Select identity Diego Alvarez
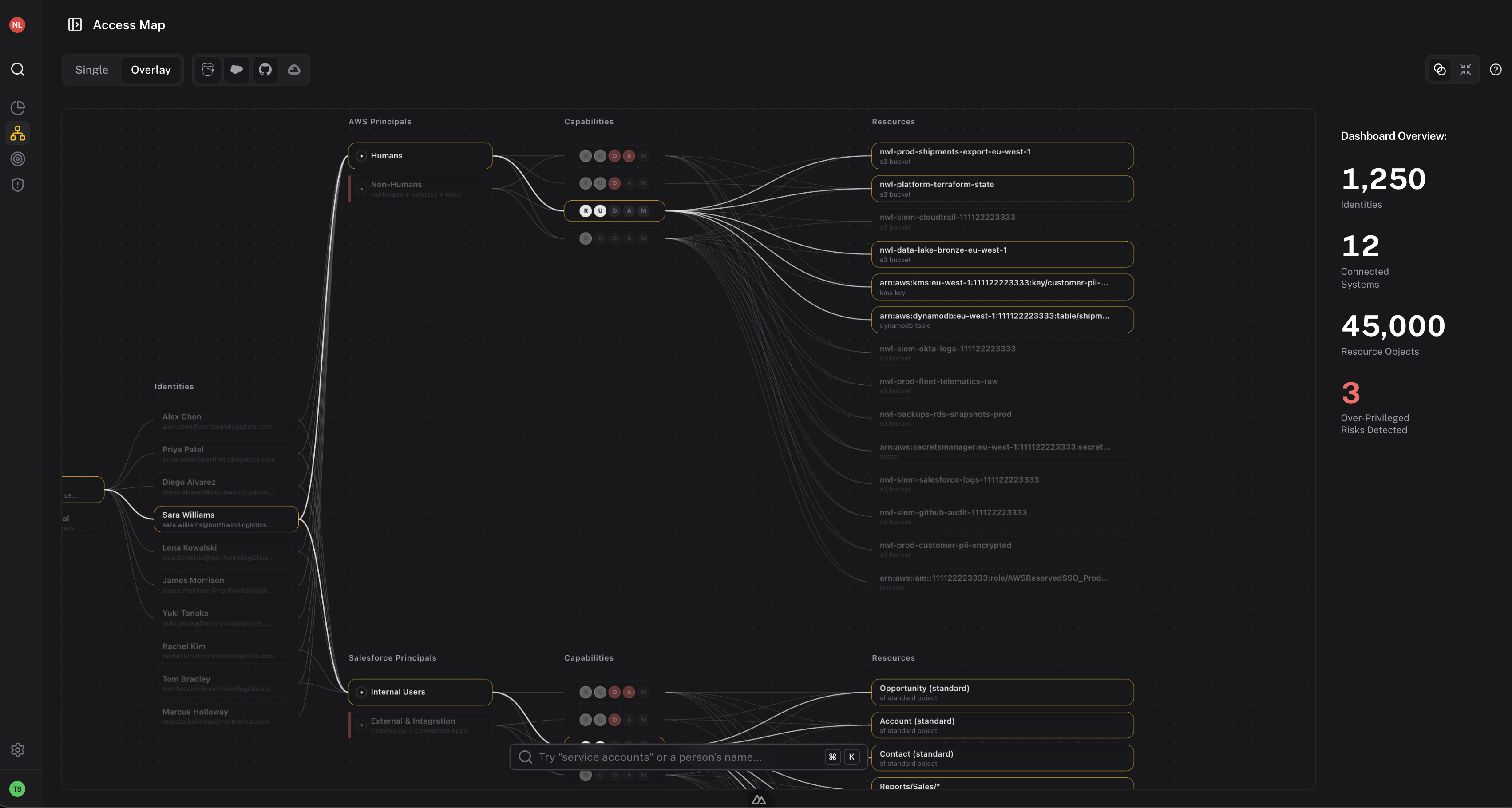 226,487
